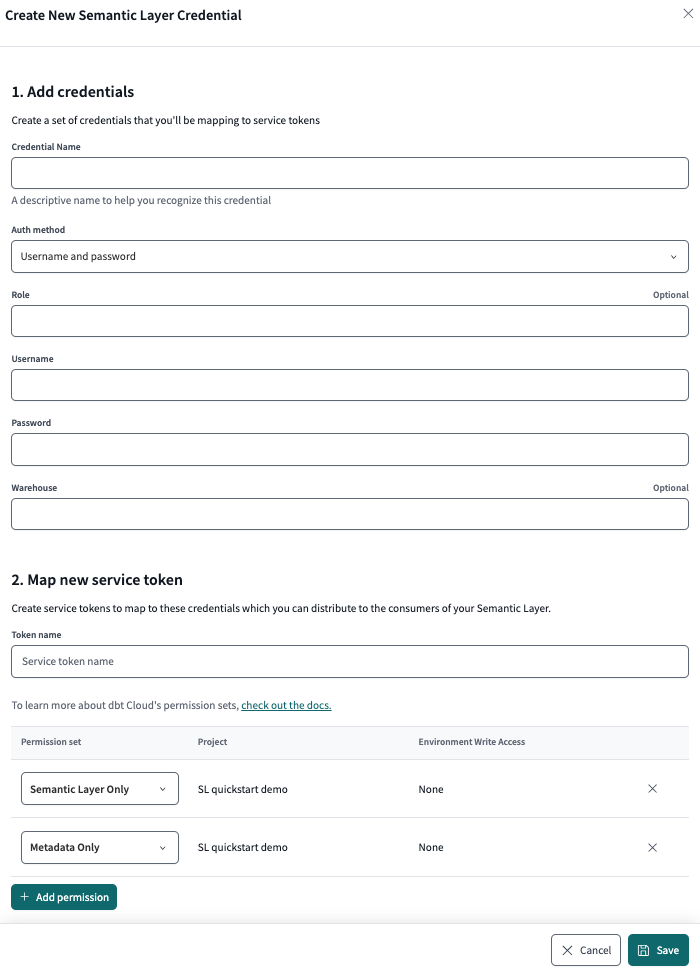This screenshot has height=968, width=700.
Task: Click inside the Credential Name field
Action: pos(350,172)
